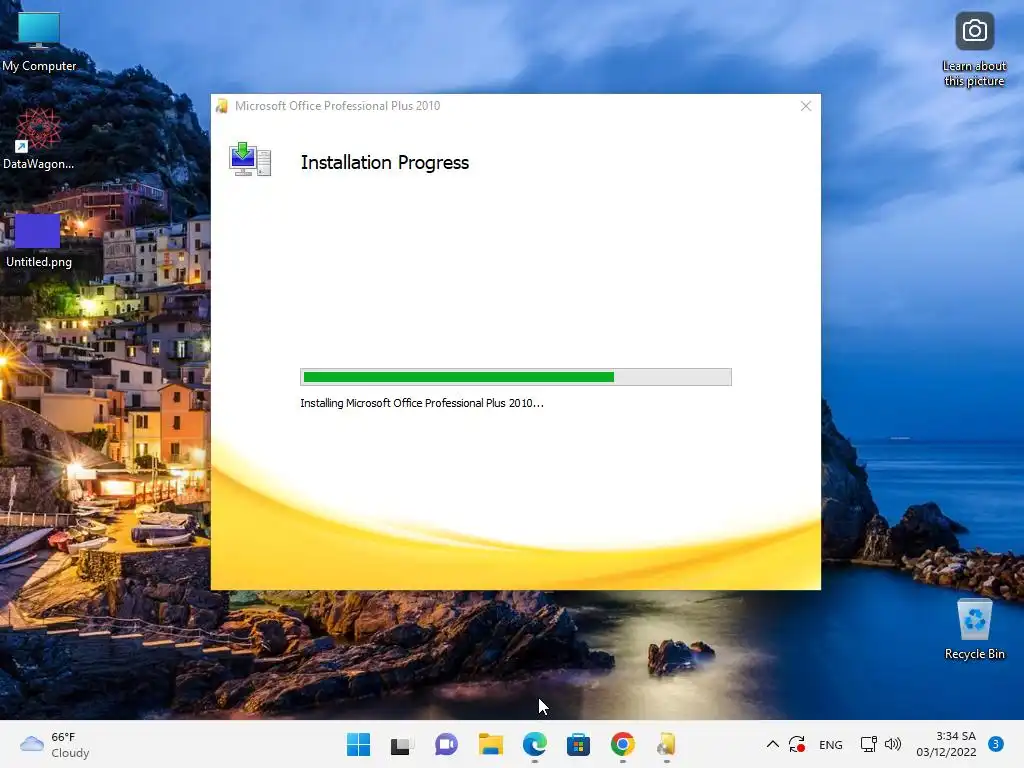Launch the Chat app from taskbar
Viewport: 1024px width, 768px height.
pyautogui.click(x=446, y=744)
